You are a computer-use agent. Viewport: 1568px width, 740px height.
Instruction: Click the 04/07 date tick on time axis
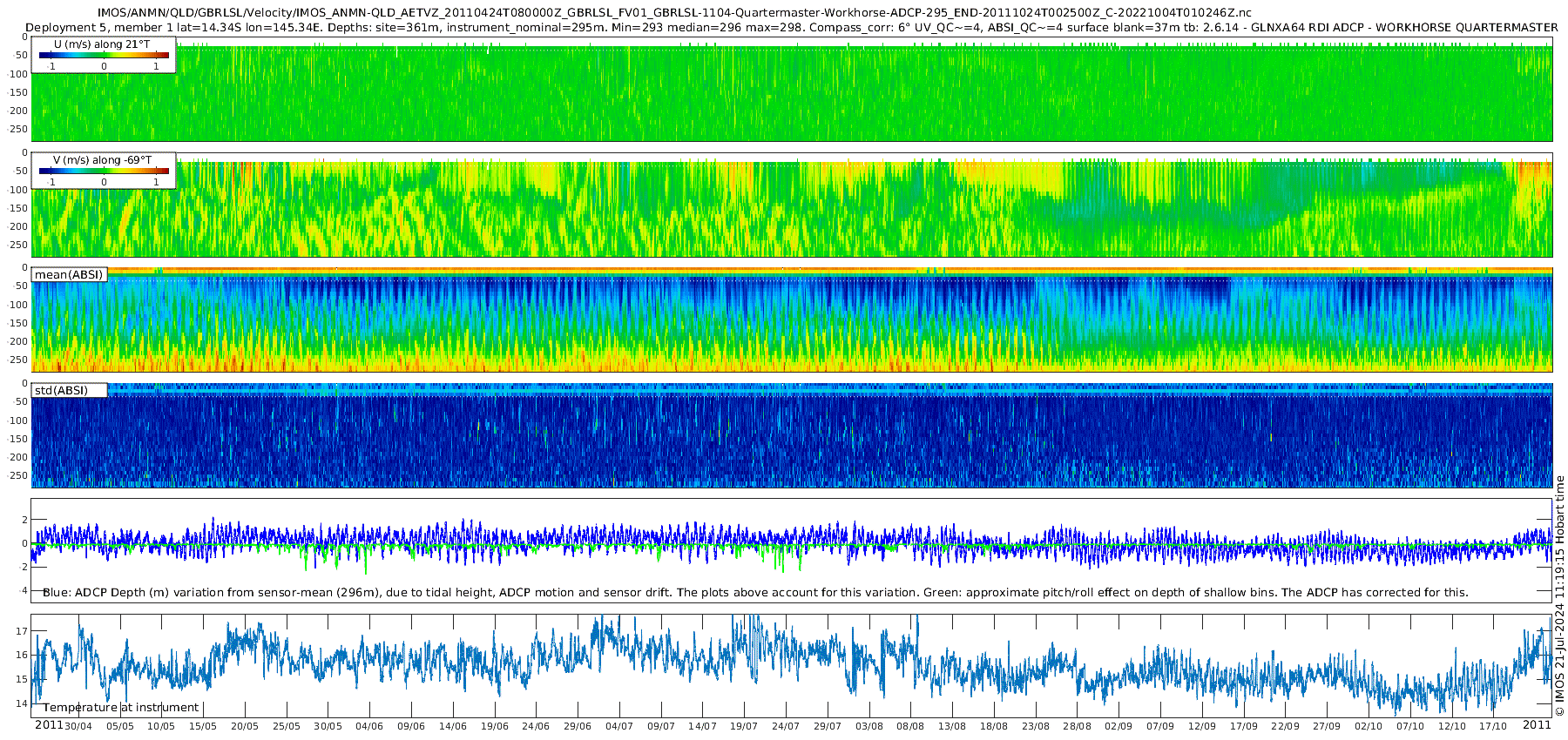point(619,726)
